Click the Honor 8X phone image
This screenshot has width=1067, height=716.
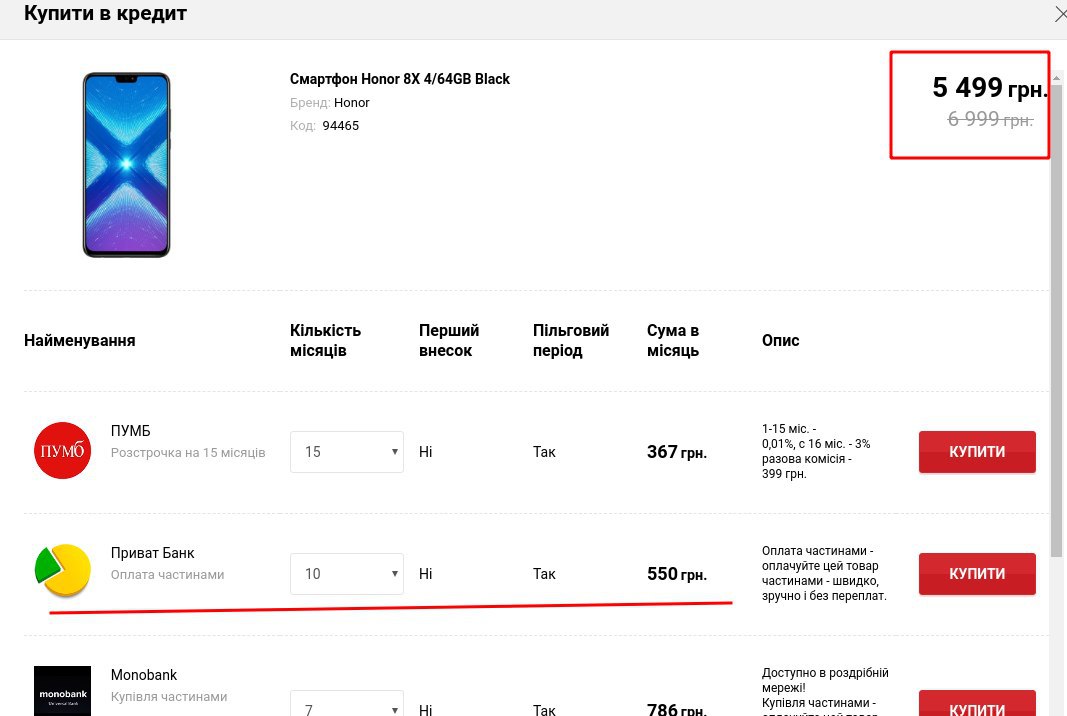(127, 165)
